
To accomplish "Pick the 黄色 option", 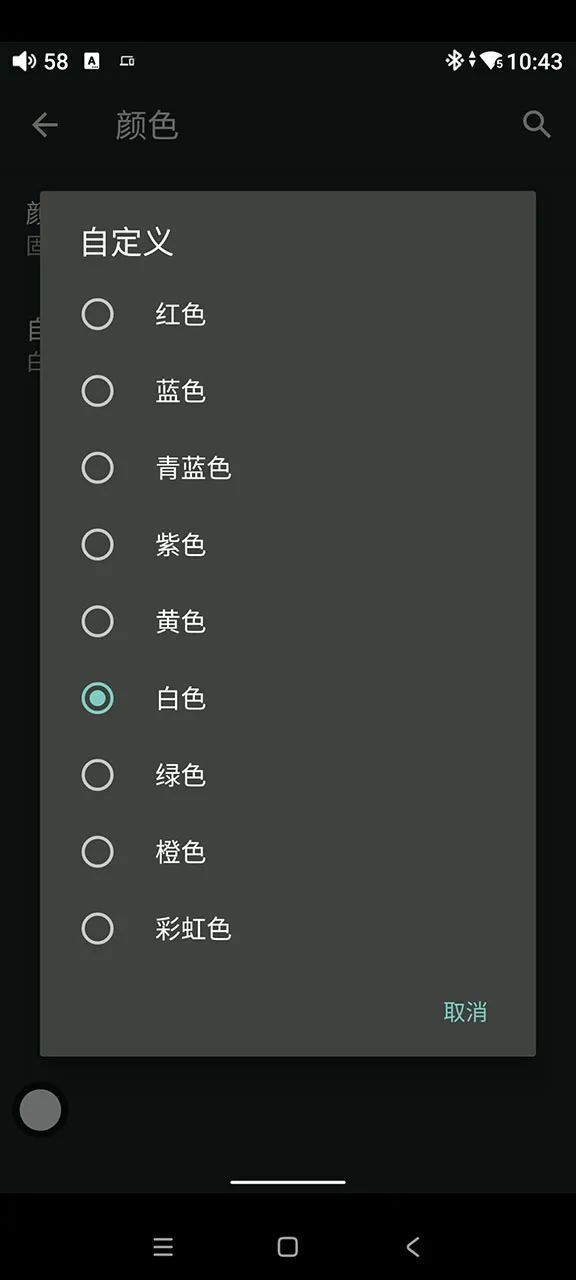I will tap(98, 622).
